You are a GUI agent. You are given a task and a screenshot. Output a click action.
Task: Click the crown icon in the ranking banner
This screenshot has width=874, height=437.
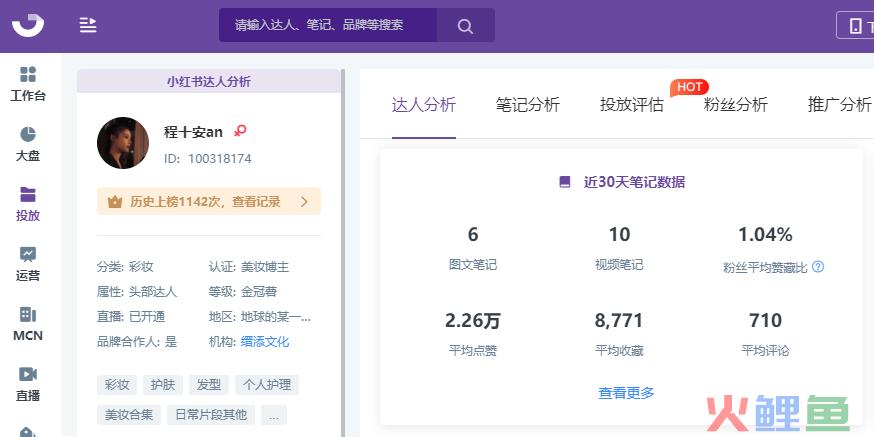pyautogui.click(x=115, y=202)
